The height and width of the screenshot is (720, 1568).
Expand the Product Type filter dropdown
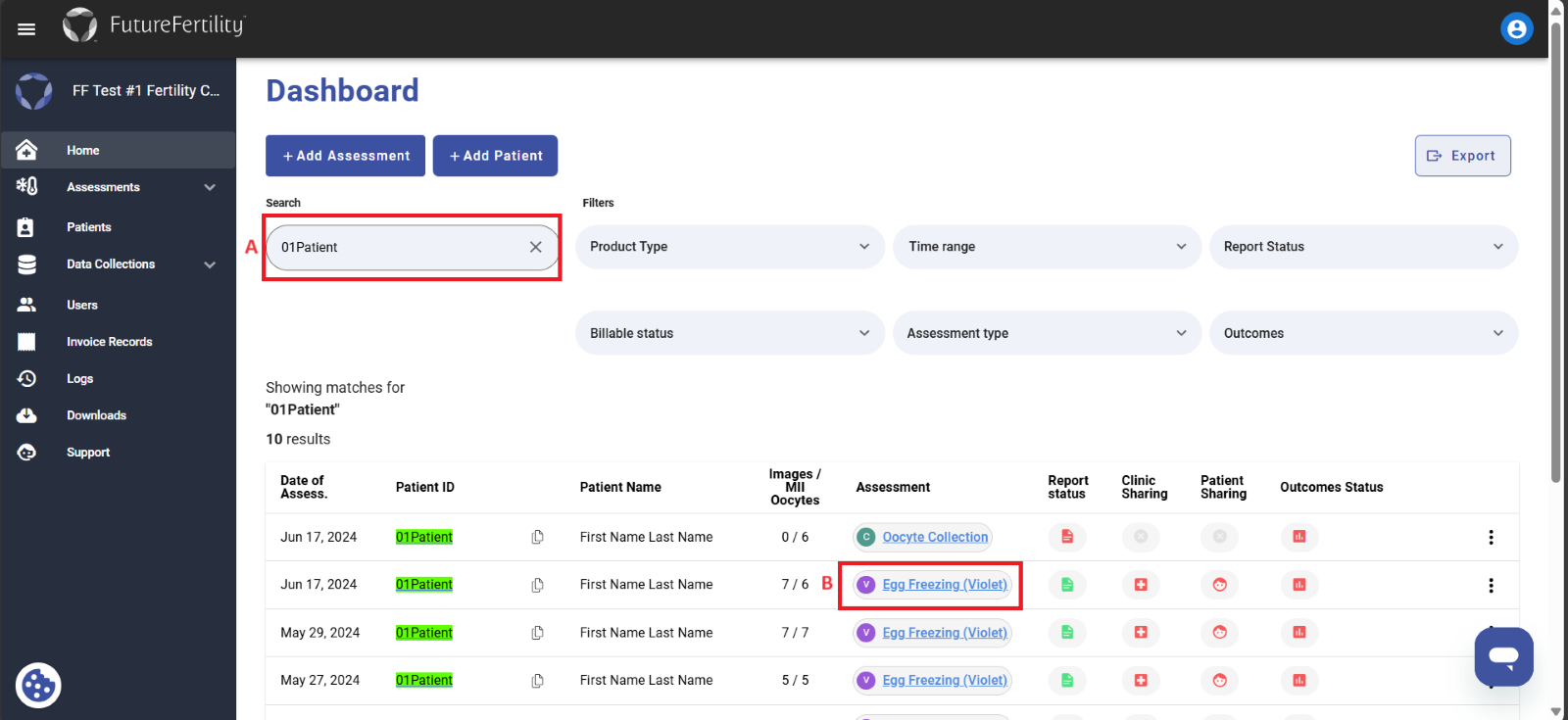click(x=730, y=247)
